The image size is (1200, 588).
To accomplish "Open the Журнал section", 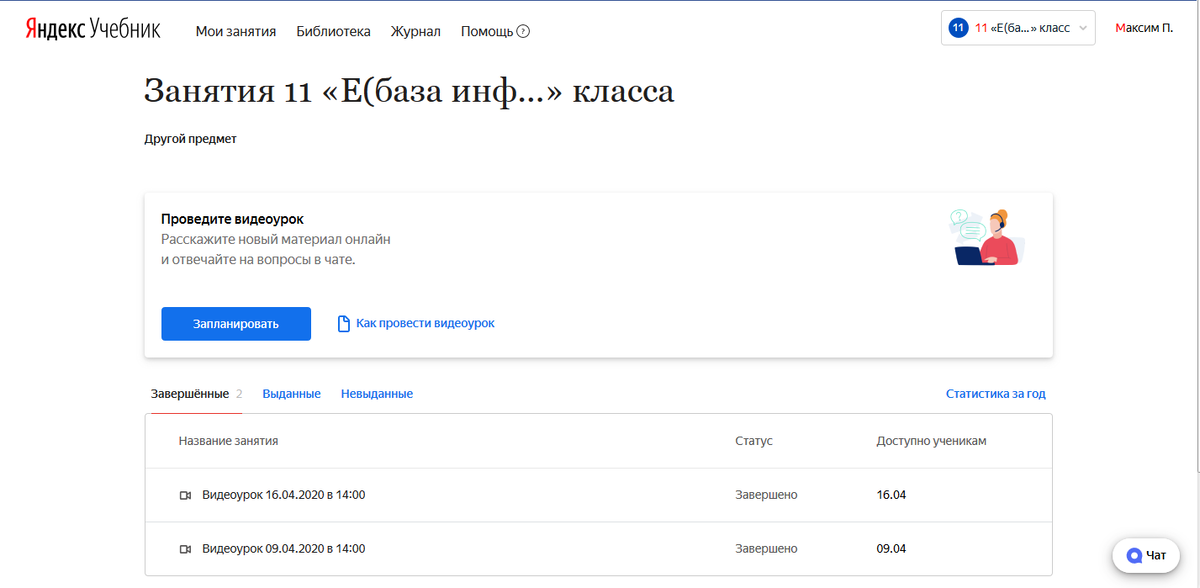I will pos(414,31).
